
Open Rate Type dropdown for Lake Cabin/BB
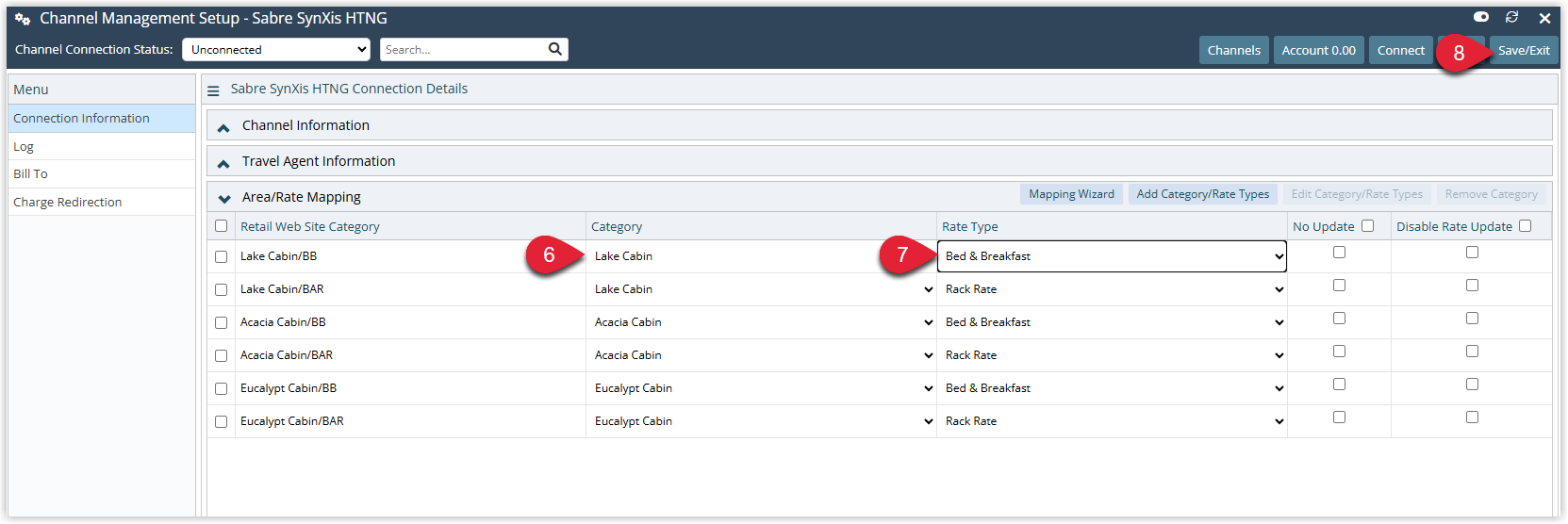(x=1112, y=256)
